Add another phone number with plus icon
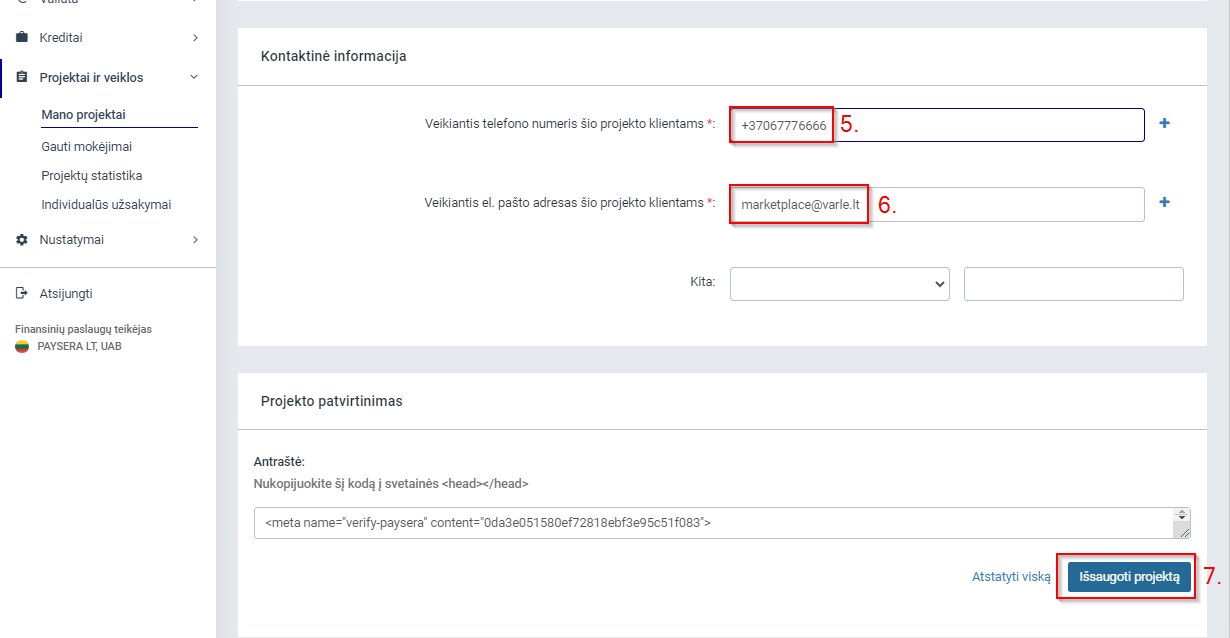 [1164, 123]
